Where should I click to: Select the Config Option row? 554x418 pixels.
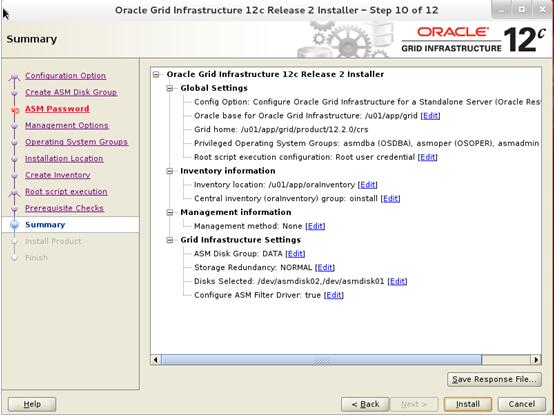(367, 102)
